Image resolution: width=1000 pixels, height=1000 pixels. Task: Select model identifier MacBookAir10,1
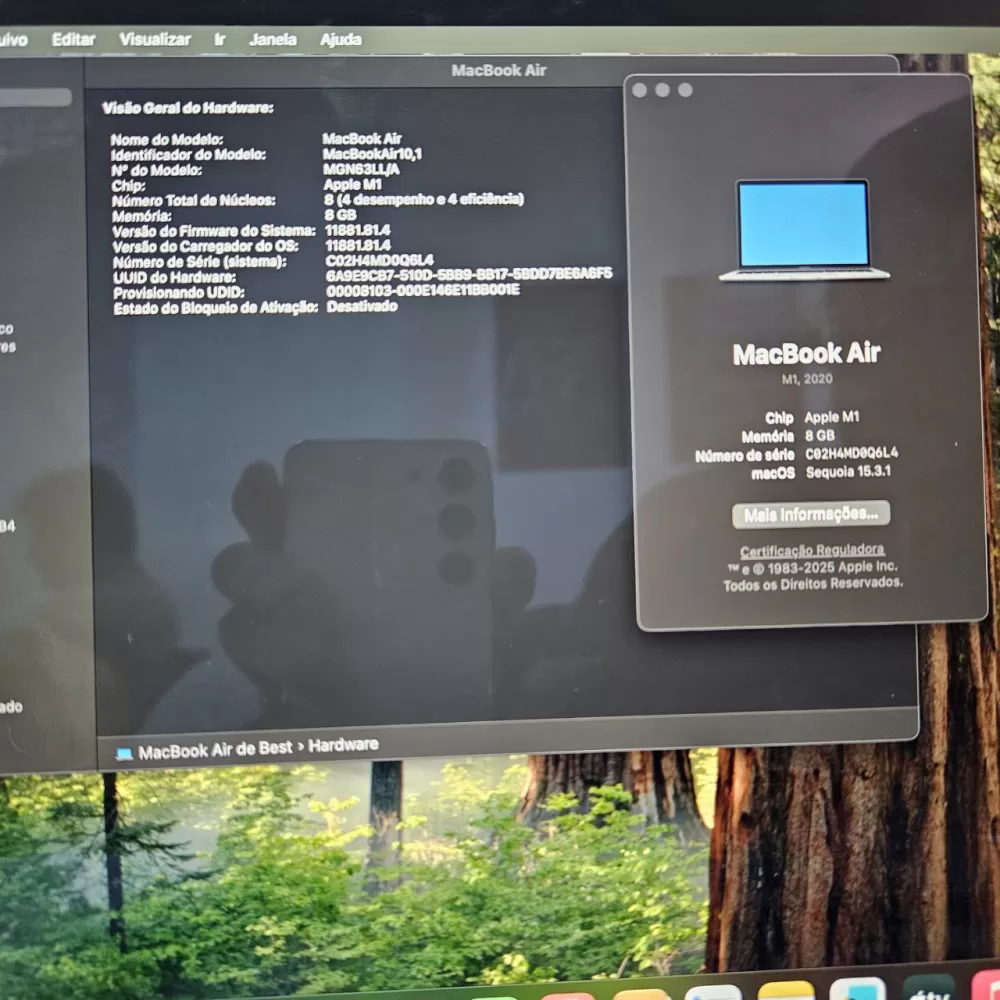click(x=372, y=154)
